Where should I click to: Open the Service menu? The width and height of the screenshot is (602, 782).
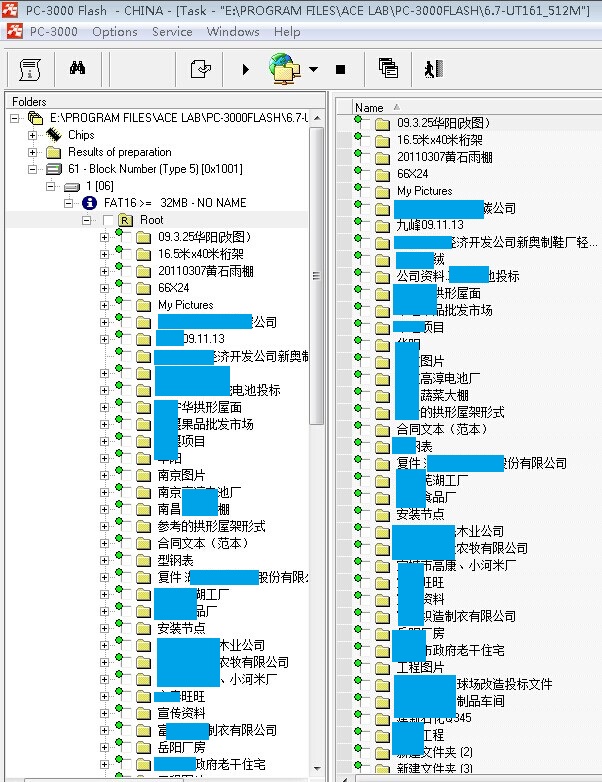click(x=172, y=32)
